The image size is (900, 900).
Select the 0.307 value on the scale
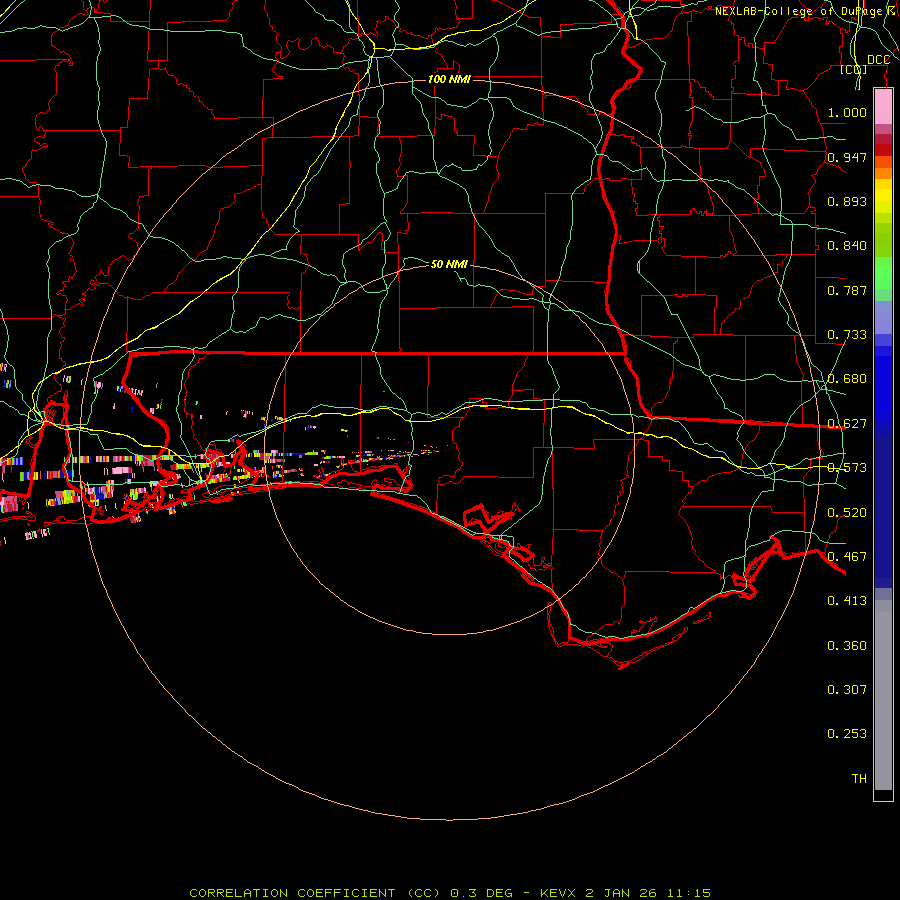click(x=847, y=690)
